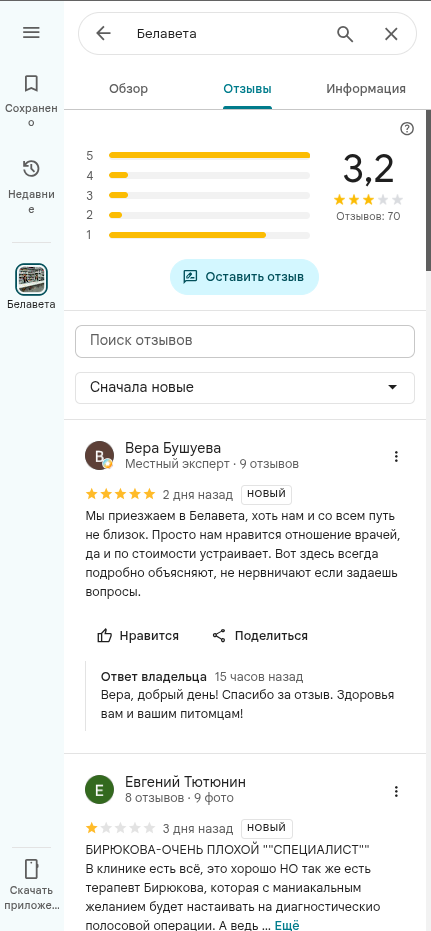Open the review help question-mark icon
Viewport: 431px width, 931px height.
click(x=407, y=129)
